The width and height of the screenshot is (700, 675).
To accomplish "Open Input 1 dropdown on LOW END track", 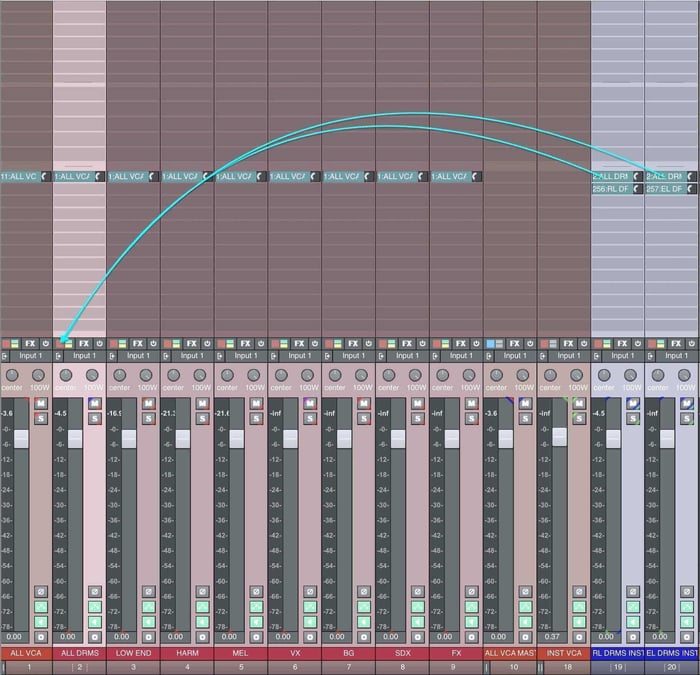I will 138,356.
